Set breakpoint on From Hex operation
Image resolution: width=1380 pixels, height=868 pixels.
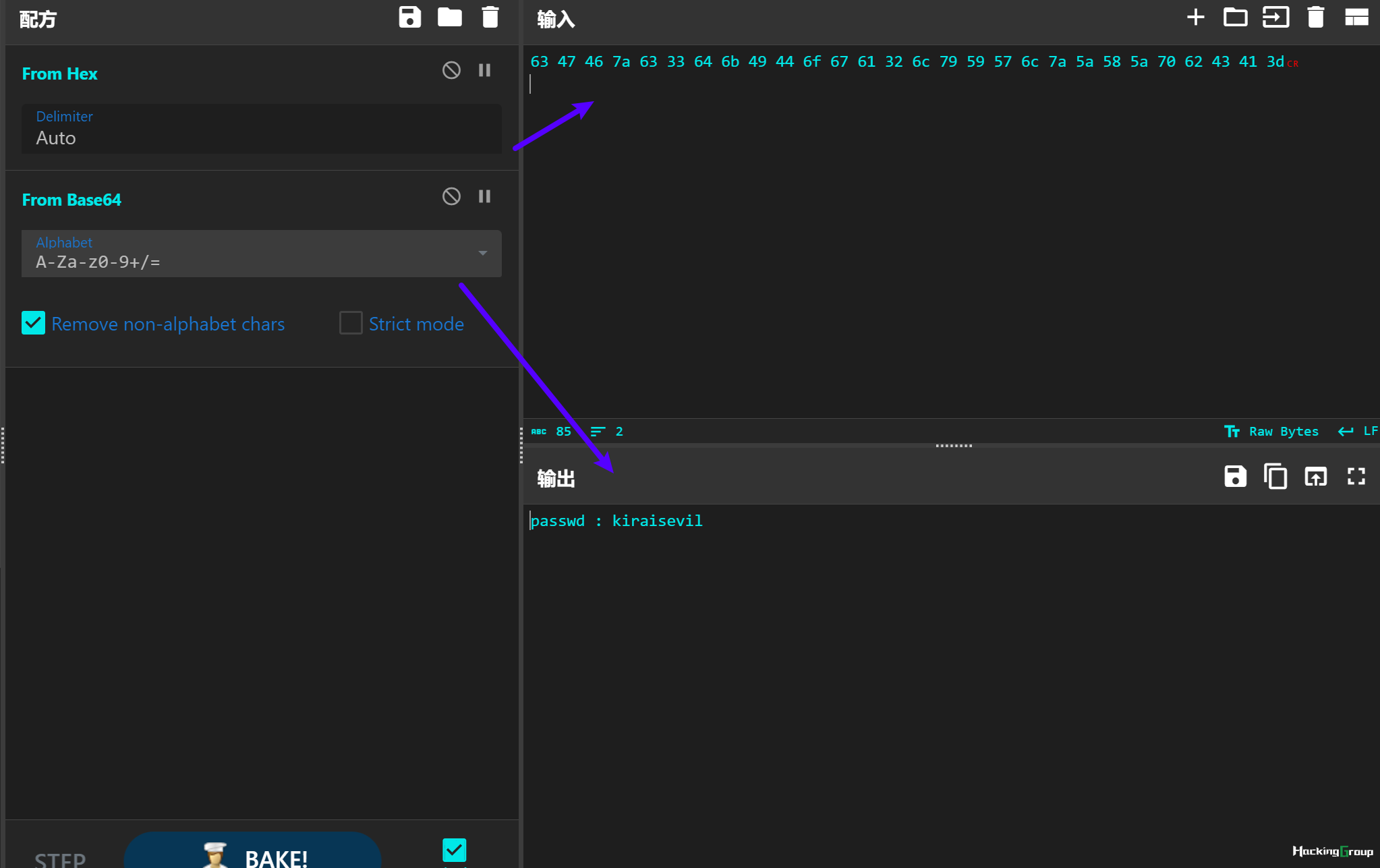point(484,70)
